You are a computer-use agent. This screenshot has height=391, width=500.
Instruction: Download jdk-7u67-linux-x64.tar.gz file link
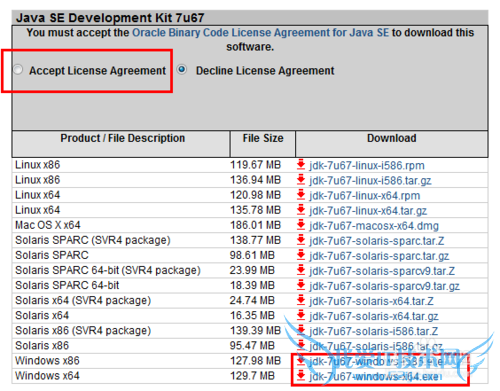pyautogui.click(x=368, y=211)
